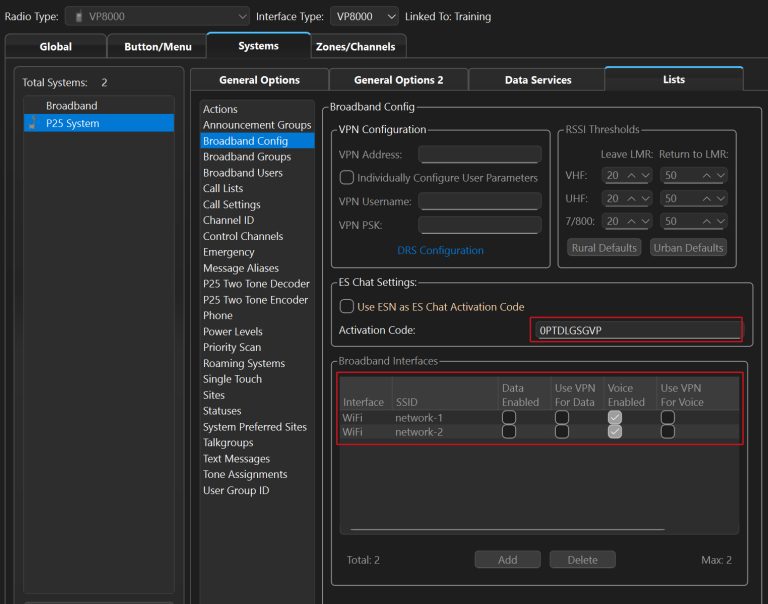
Task: Click the Rural Defaults button
Action: coord(603,248)
